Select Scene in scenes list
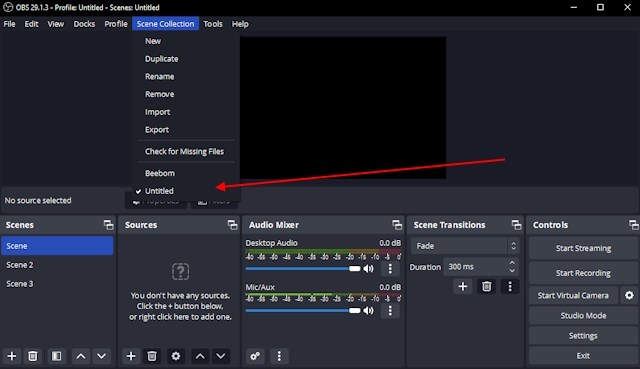Screen dimensions: 640x369 pyautogui.click(x=57, y=246)
